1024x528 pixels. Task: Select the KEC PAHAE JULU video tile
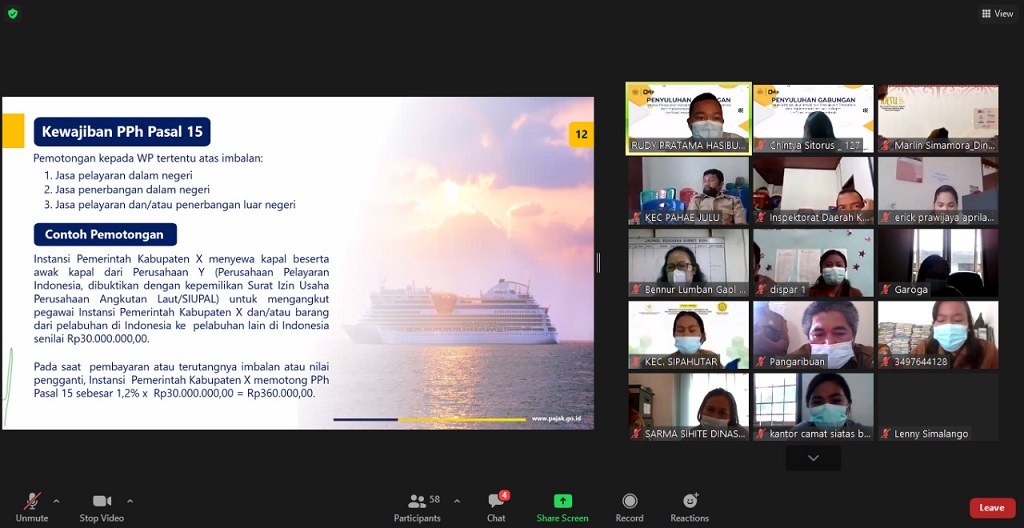coord(688,190)
